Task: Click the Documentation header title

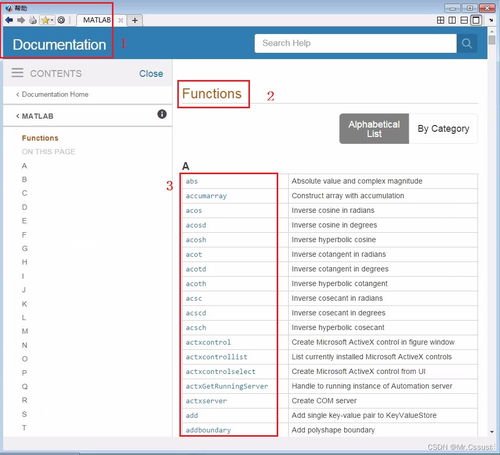Action: 59,45
